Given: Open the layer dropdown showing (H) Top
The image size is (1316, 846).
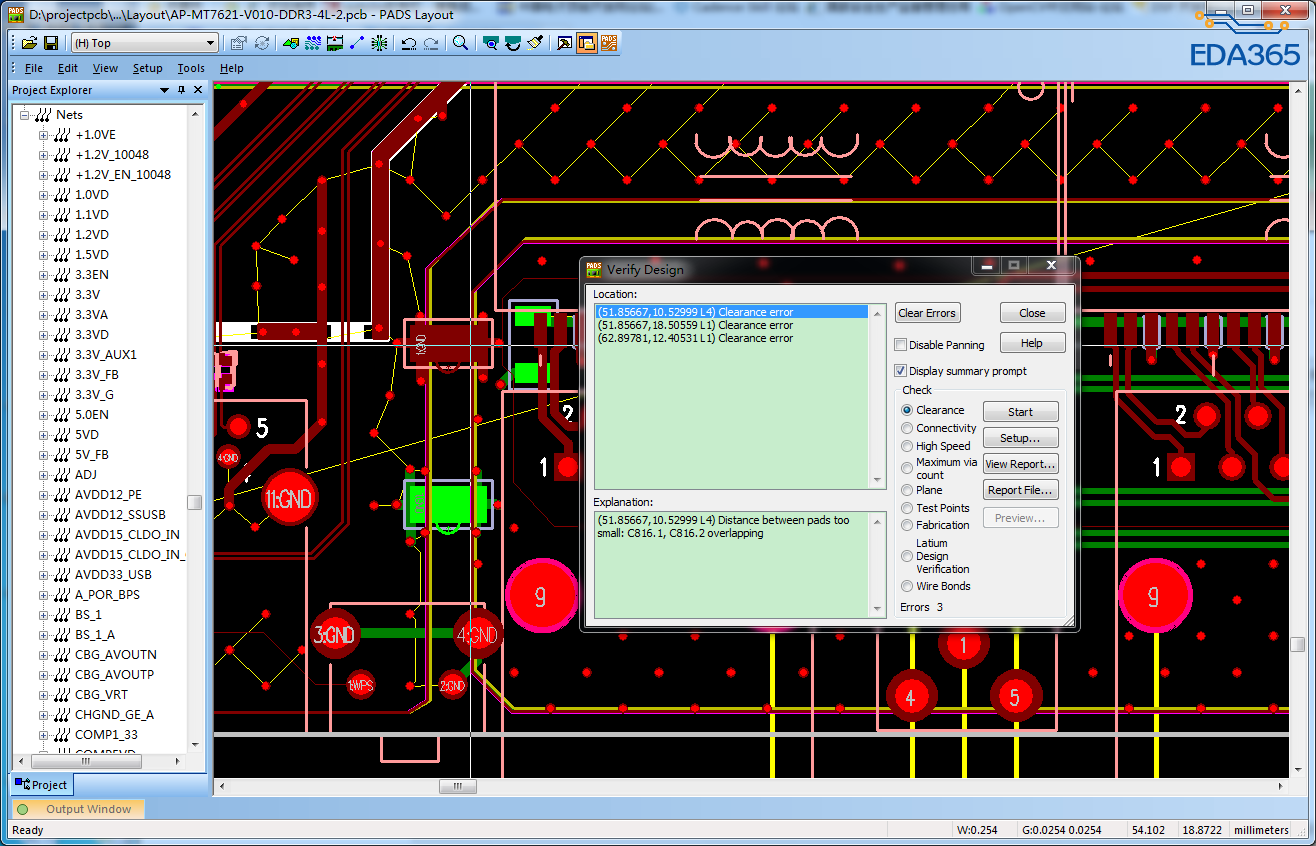Looking at the screenshot, I should (x=210, y=43).
